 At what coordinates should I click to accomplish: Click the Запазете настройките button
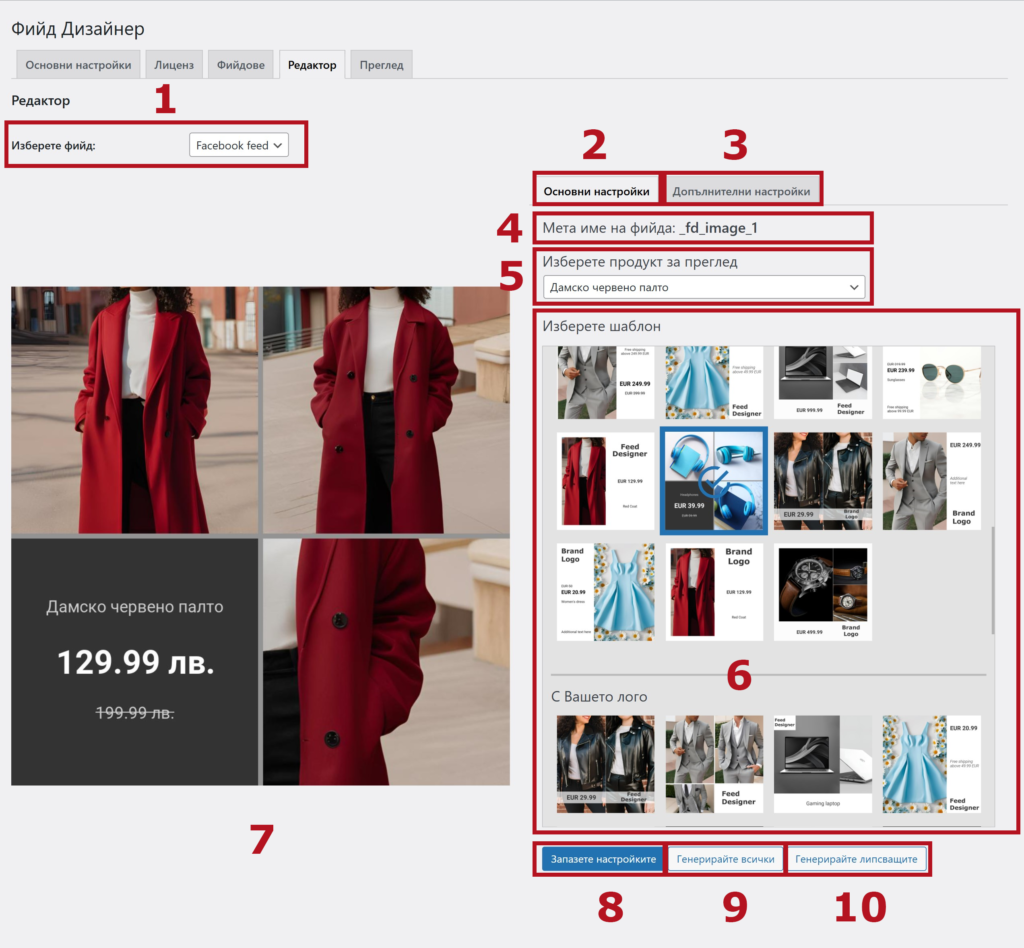coord(603,859)
